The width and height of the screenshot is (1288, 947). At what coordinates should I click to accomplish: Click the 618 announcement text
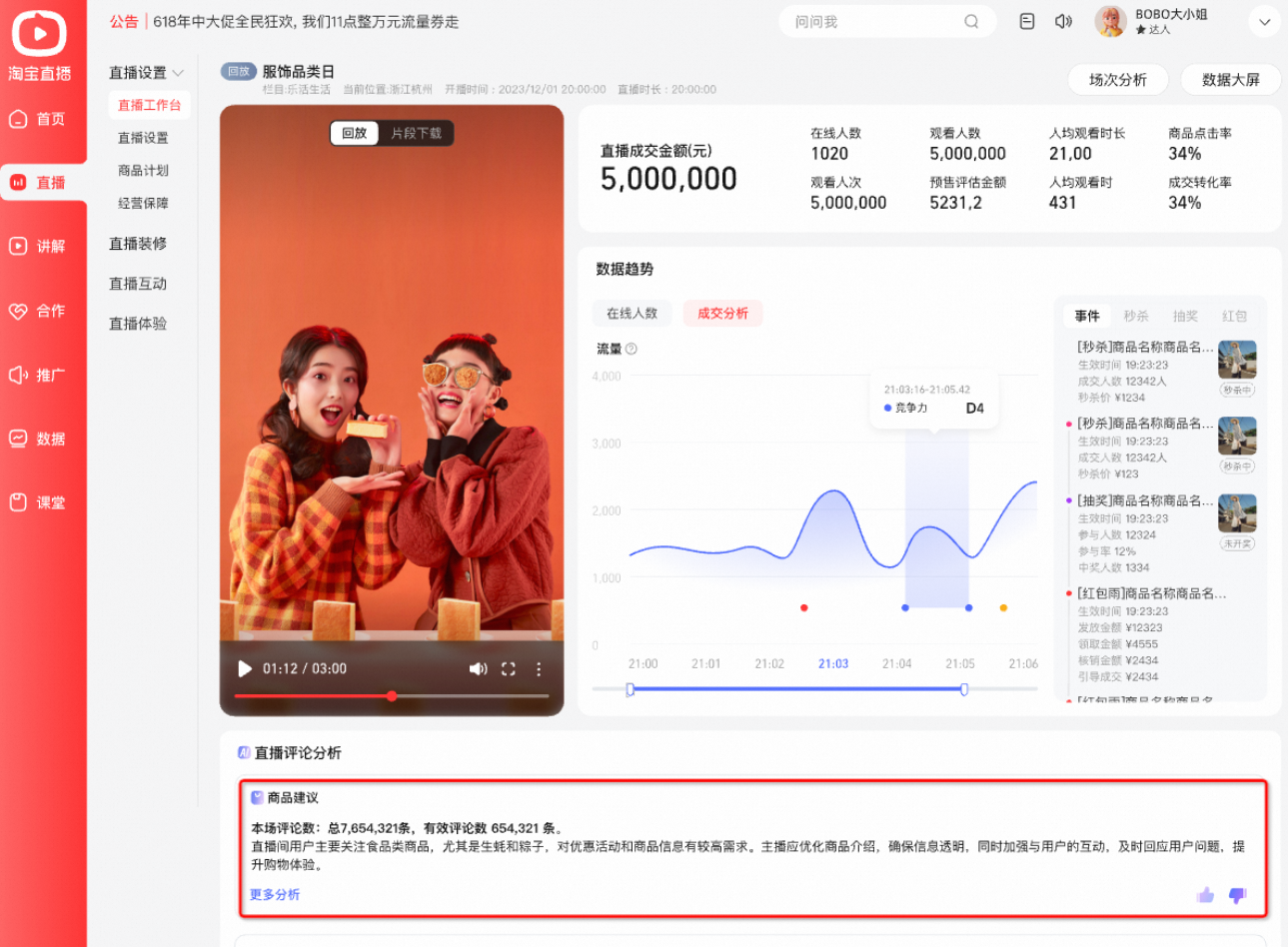[306, 21]
